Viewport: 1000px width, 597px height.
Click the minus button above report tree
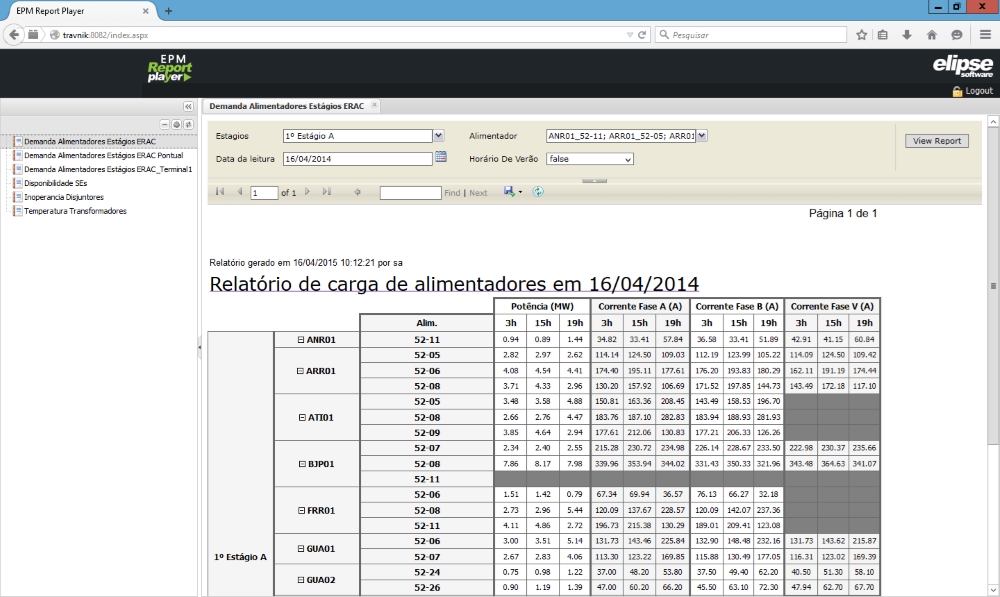(x=165, y=124)
